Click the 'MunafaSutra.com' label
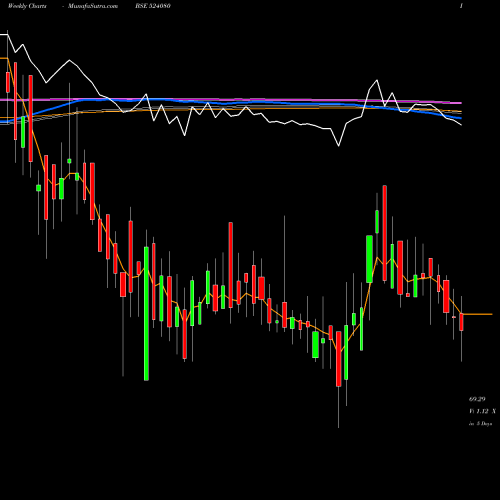500x500 pixels. 93,6
